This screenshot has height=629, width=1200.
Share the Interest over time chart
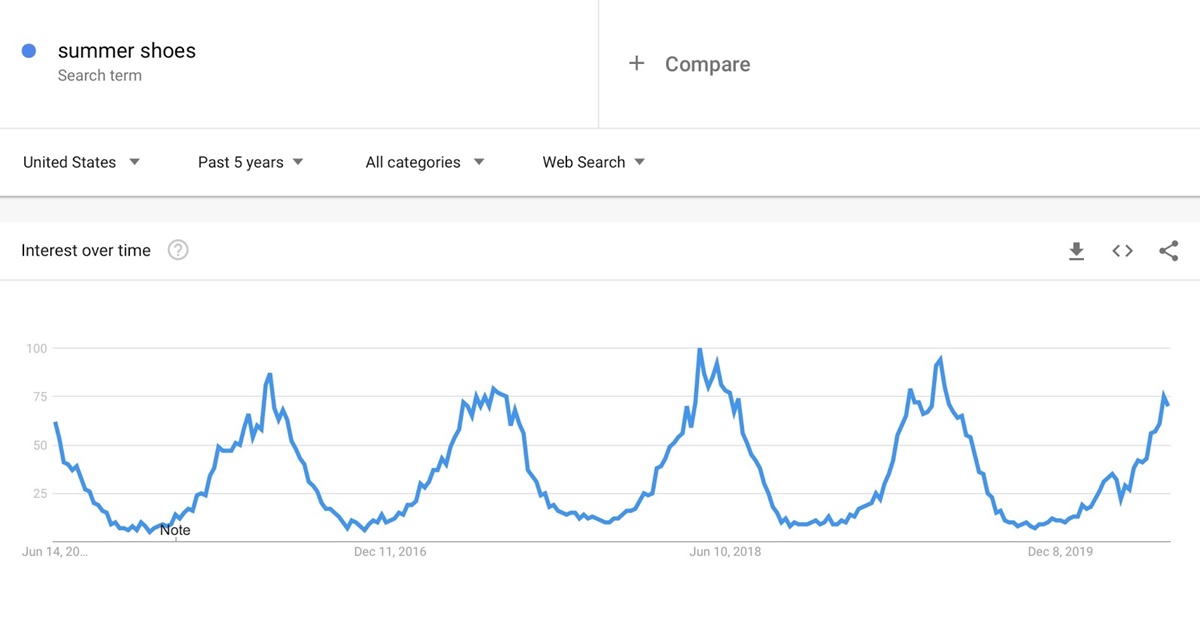[x=1168, y=251]
